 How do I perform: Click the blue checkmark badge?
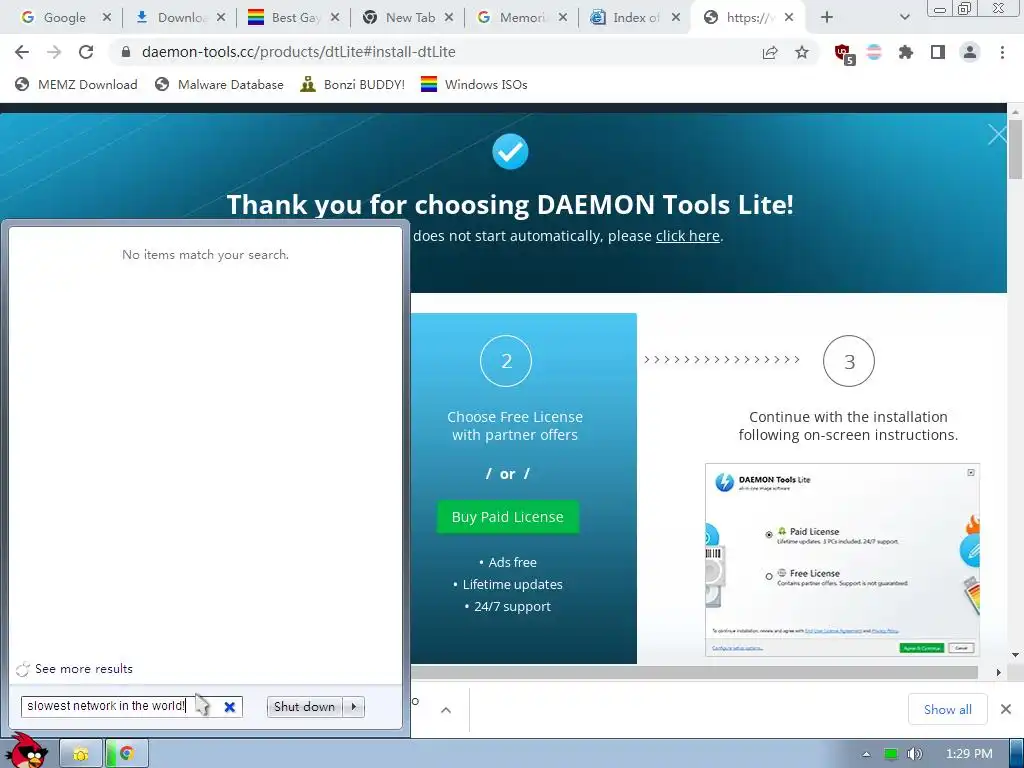510,152
